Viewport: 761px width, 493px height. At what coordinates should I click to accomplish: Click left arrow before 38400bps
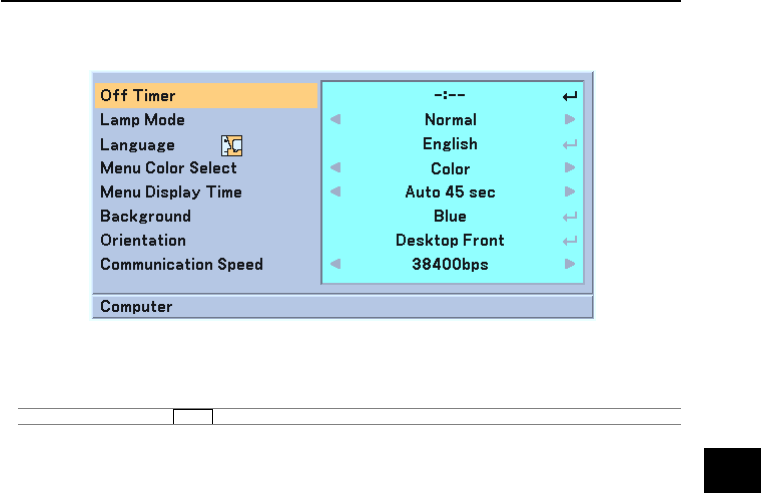pyautogui.click(x=336, y=265)
